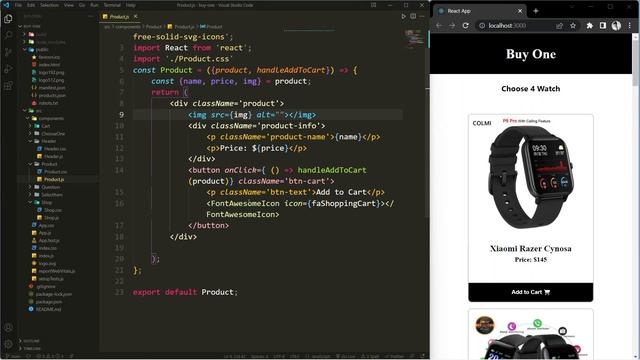This screenshot has height=360, width=640.
Task: Open the View menu
Action: 69,5
